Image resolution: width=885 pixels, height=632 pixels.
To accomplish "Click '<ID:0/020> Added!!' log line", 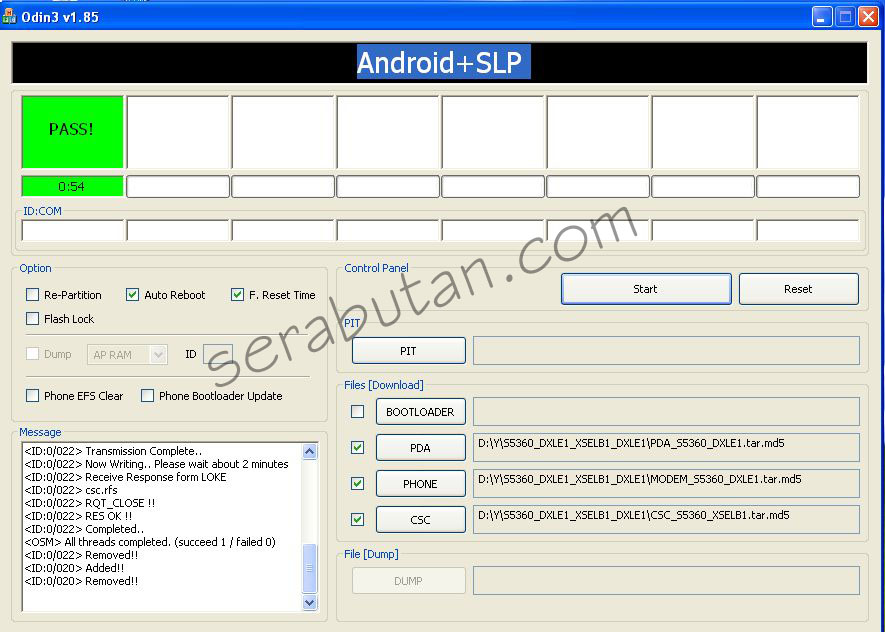I will coord(74,568).
